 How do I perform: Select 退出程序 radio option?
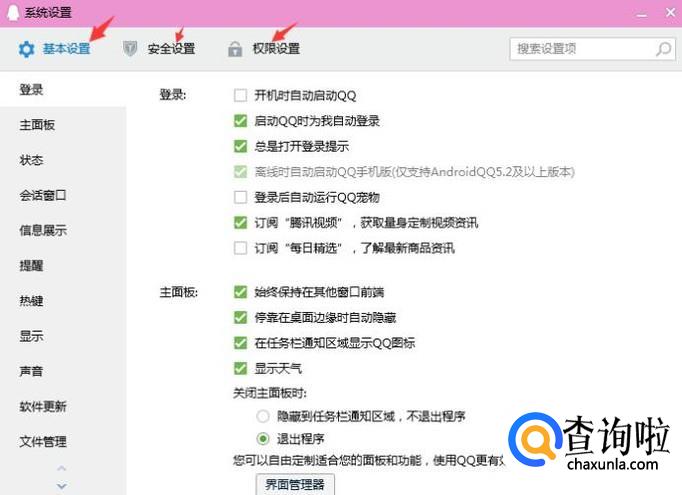coord(263,438)
